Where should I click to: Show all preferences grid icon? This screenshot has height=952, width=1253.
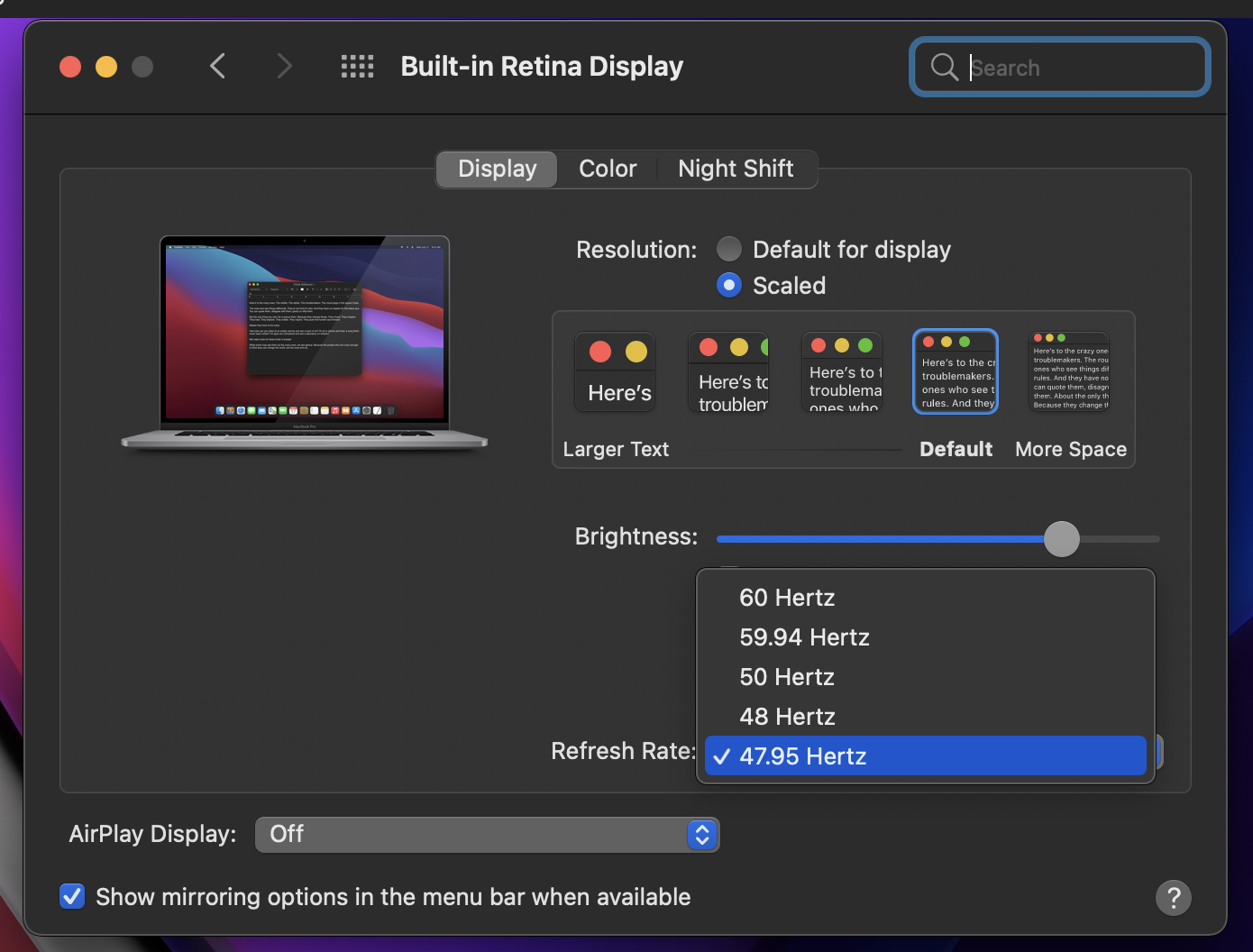click(x=357, y=66)
